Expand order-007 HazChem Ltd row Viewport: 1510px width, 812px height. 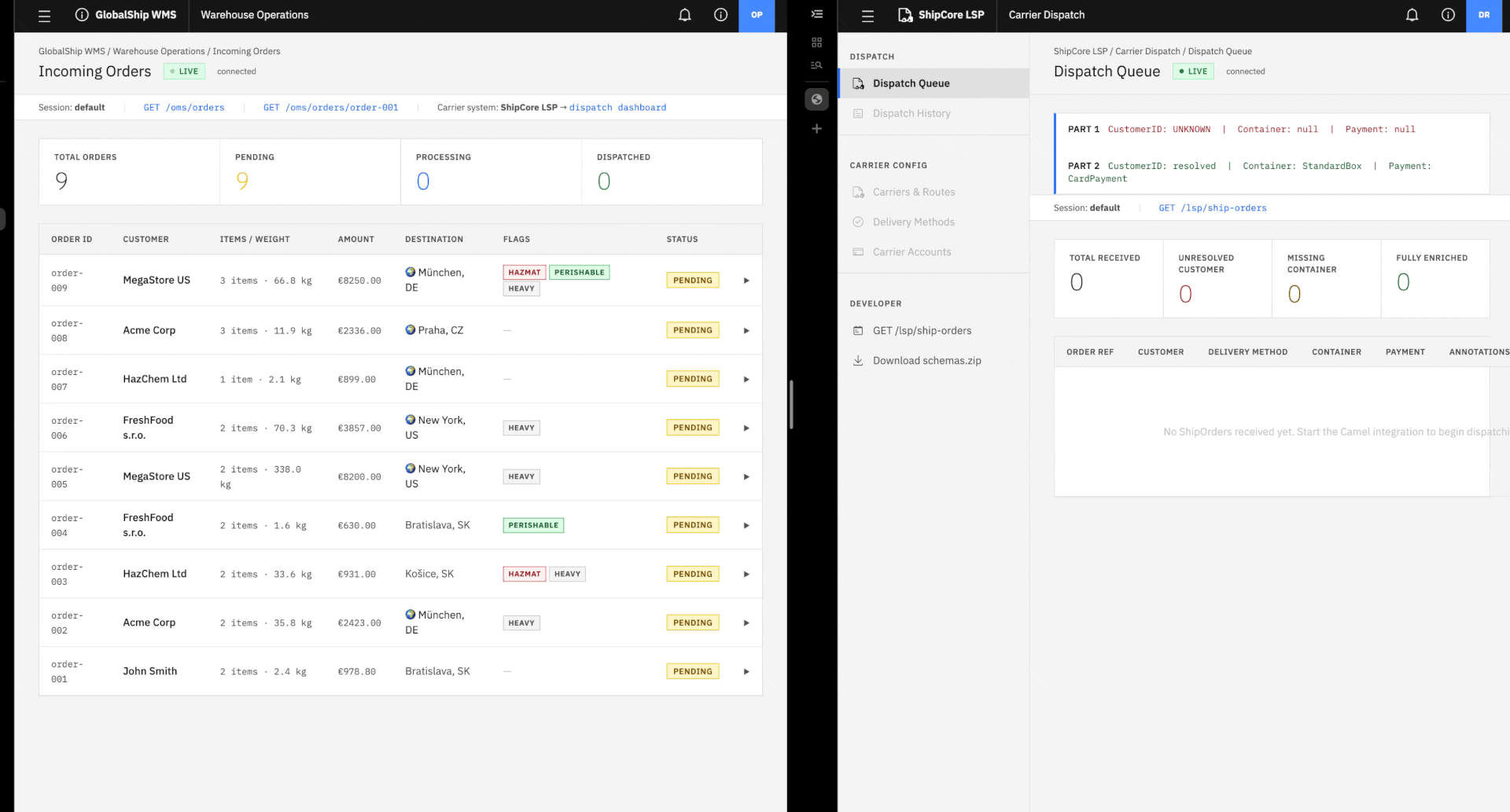[x=746, y=380]
